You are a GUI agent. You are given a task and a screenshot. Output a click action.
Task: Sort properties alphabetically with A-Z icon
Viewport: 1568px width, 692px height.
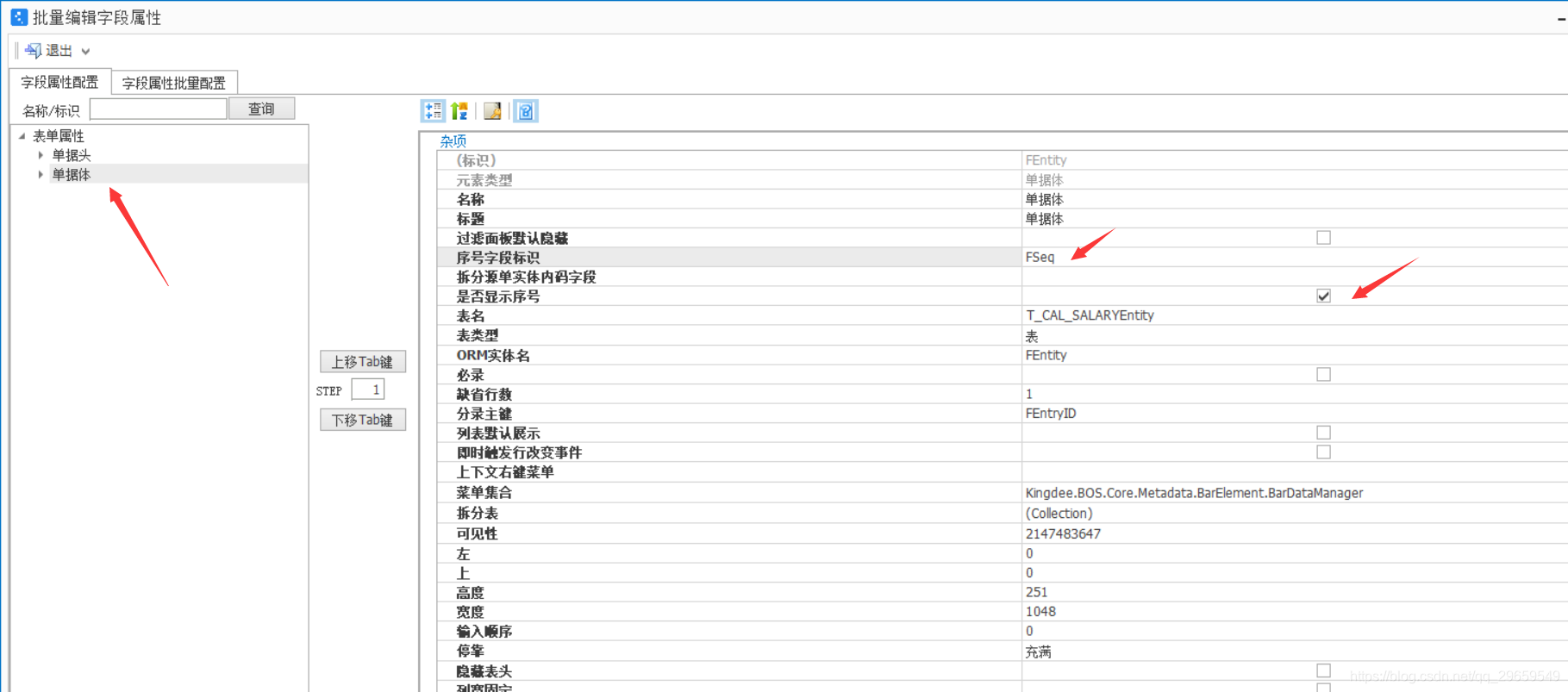(459, 111)
